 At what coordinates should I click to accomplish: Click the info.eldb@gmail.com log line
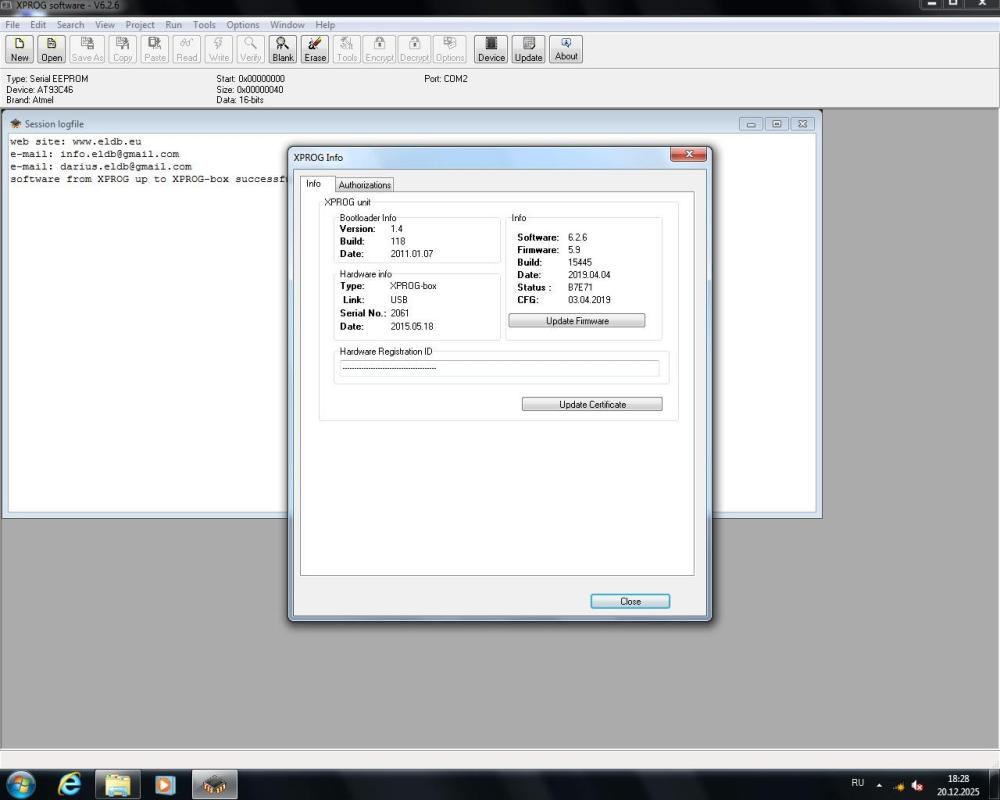94,154
